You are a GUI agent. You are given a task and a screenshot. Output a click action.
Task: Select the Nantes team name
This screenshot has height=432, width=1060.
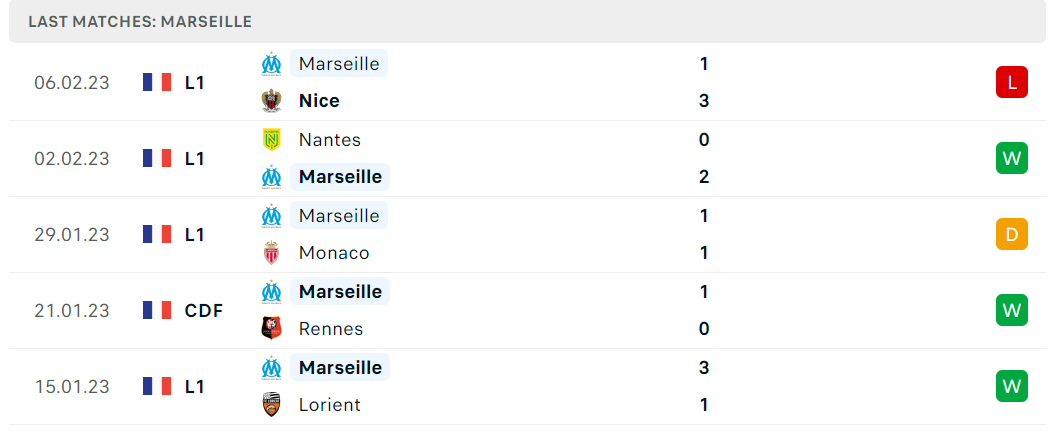(330, 140)
